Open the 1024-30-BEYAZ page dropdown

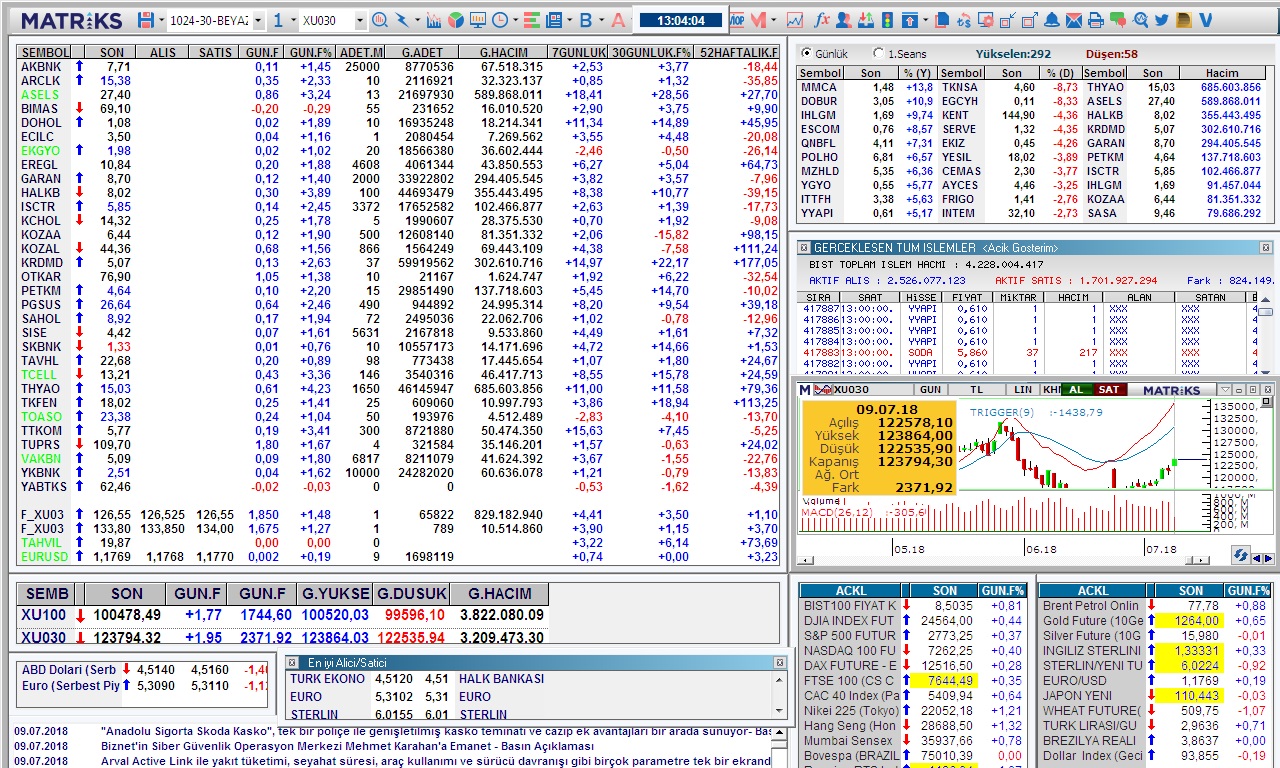point(258,20)
